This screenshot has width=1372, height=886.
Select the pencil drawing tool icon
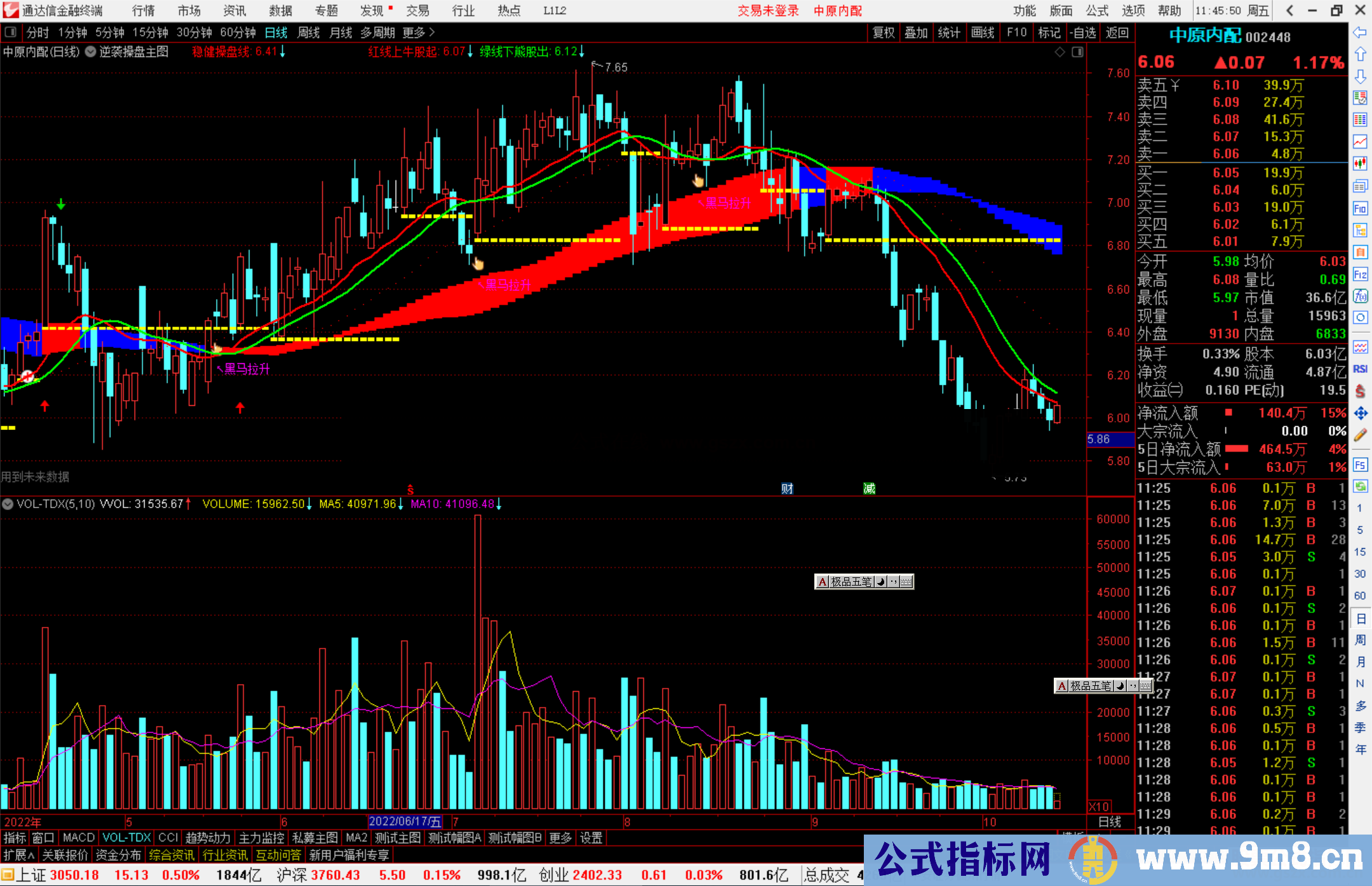1360,435
